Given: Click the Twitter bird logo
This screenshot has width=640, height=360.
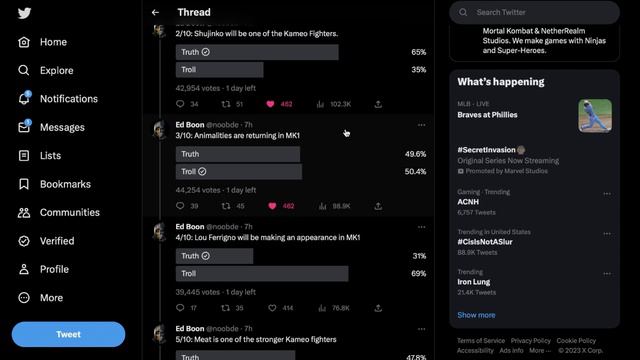Looking at the screenshot, I should pyautogui.click(x=24, y=13).
